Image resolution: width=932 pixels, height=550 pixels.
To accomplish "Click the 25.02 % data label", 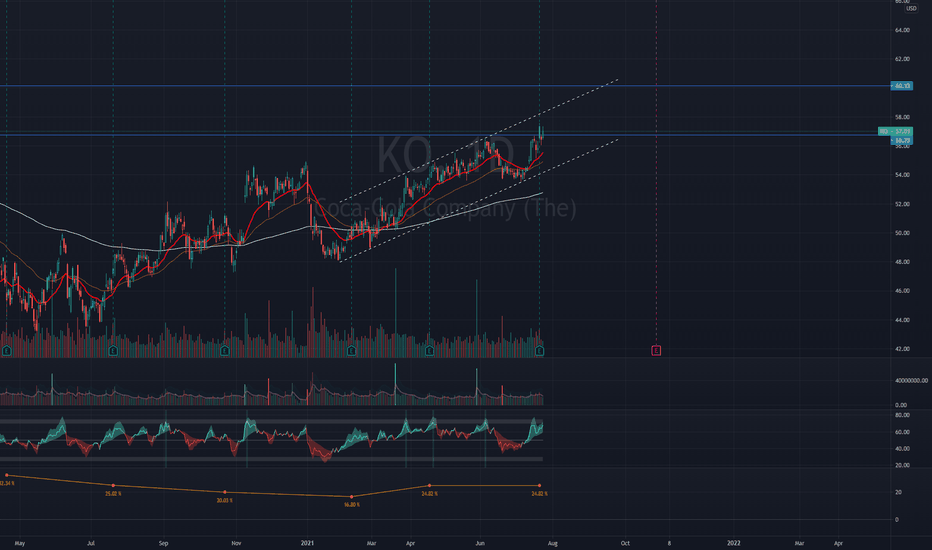I will click(113, 494).
